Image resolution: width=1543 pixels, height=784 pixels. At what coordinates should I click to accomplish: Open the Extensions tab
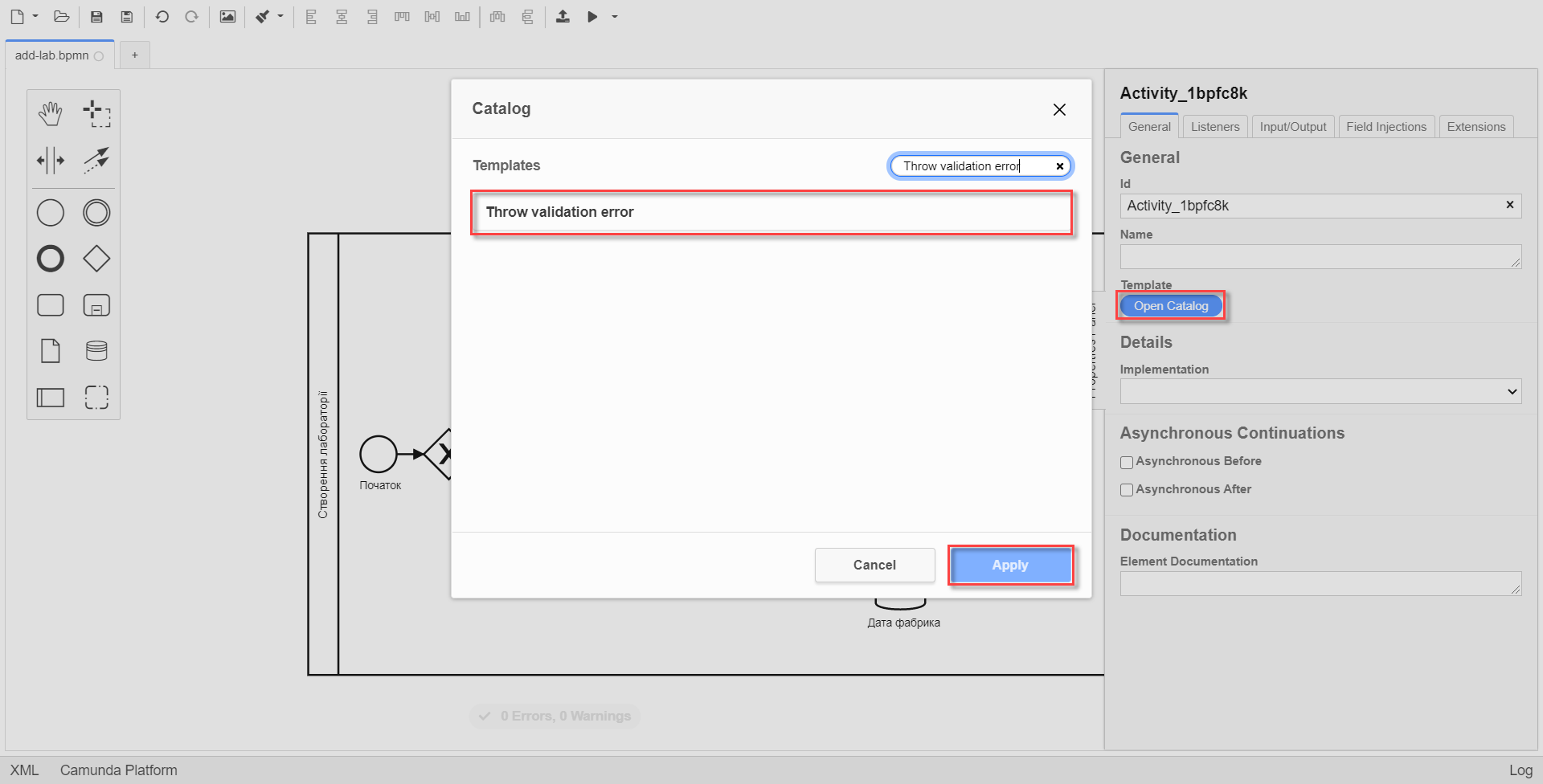pos(1476,126)
